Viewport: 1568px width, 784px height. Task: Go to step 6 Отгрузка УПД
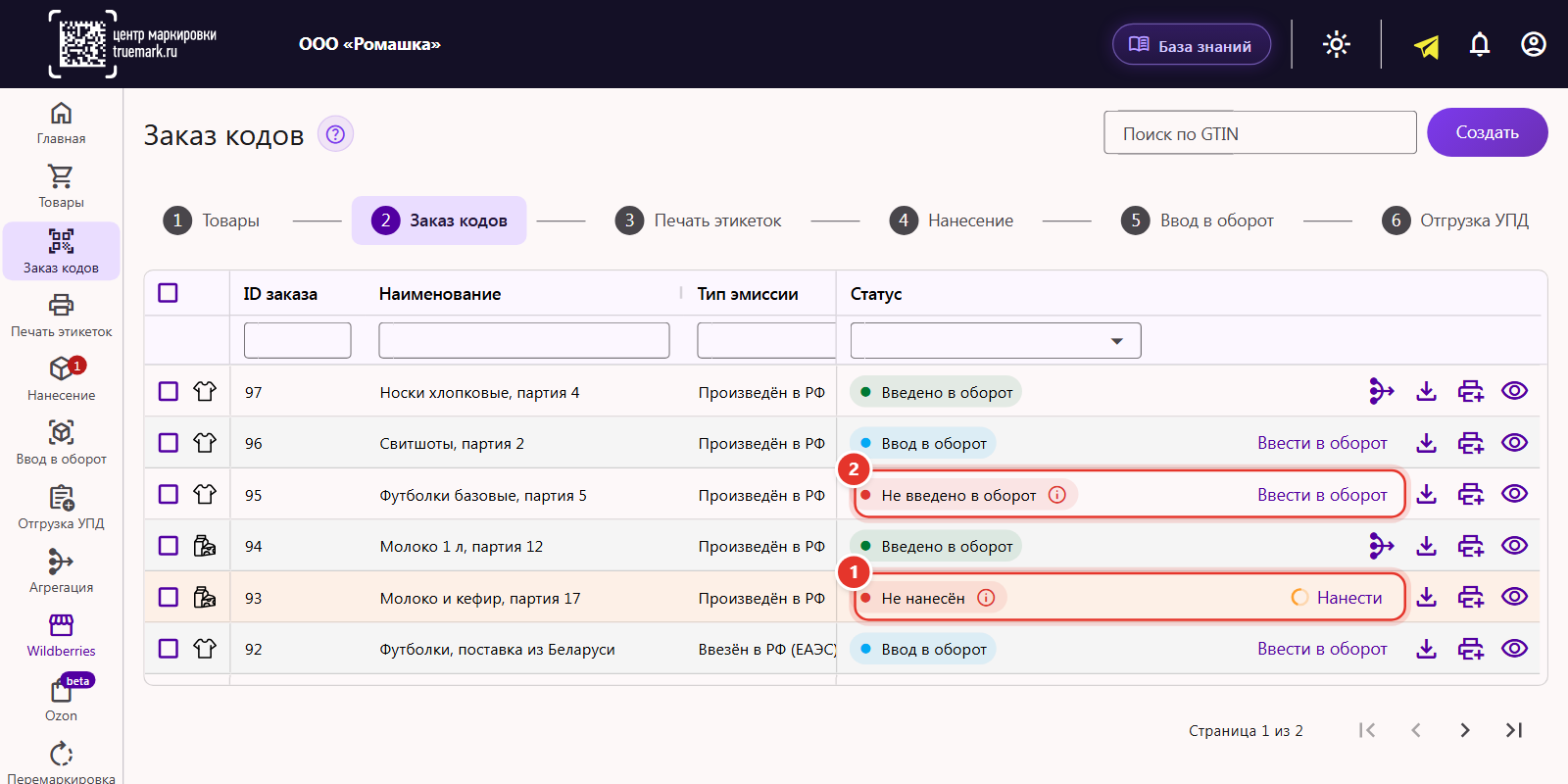(x=1455, y=220)
